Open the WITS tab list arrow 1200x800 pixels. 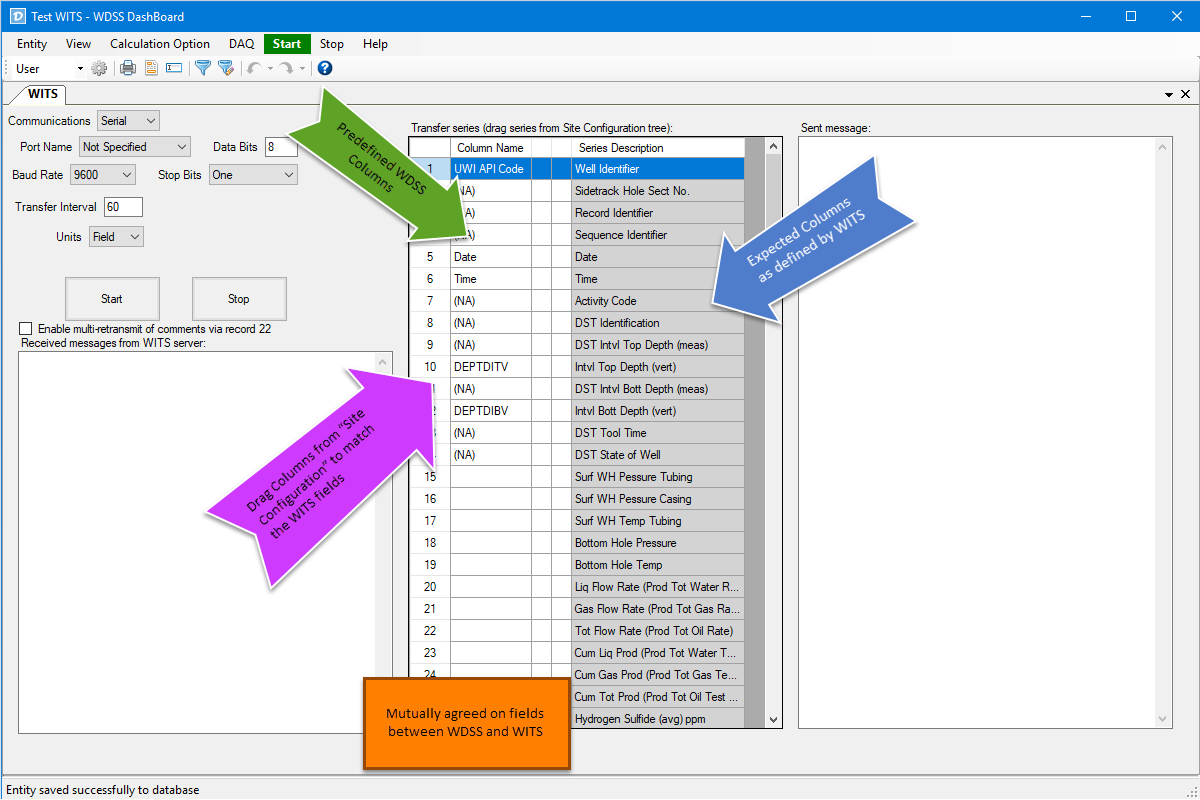1169,94
